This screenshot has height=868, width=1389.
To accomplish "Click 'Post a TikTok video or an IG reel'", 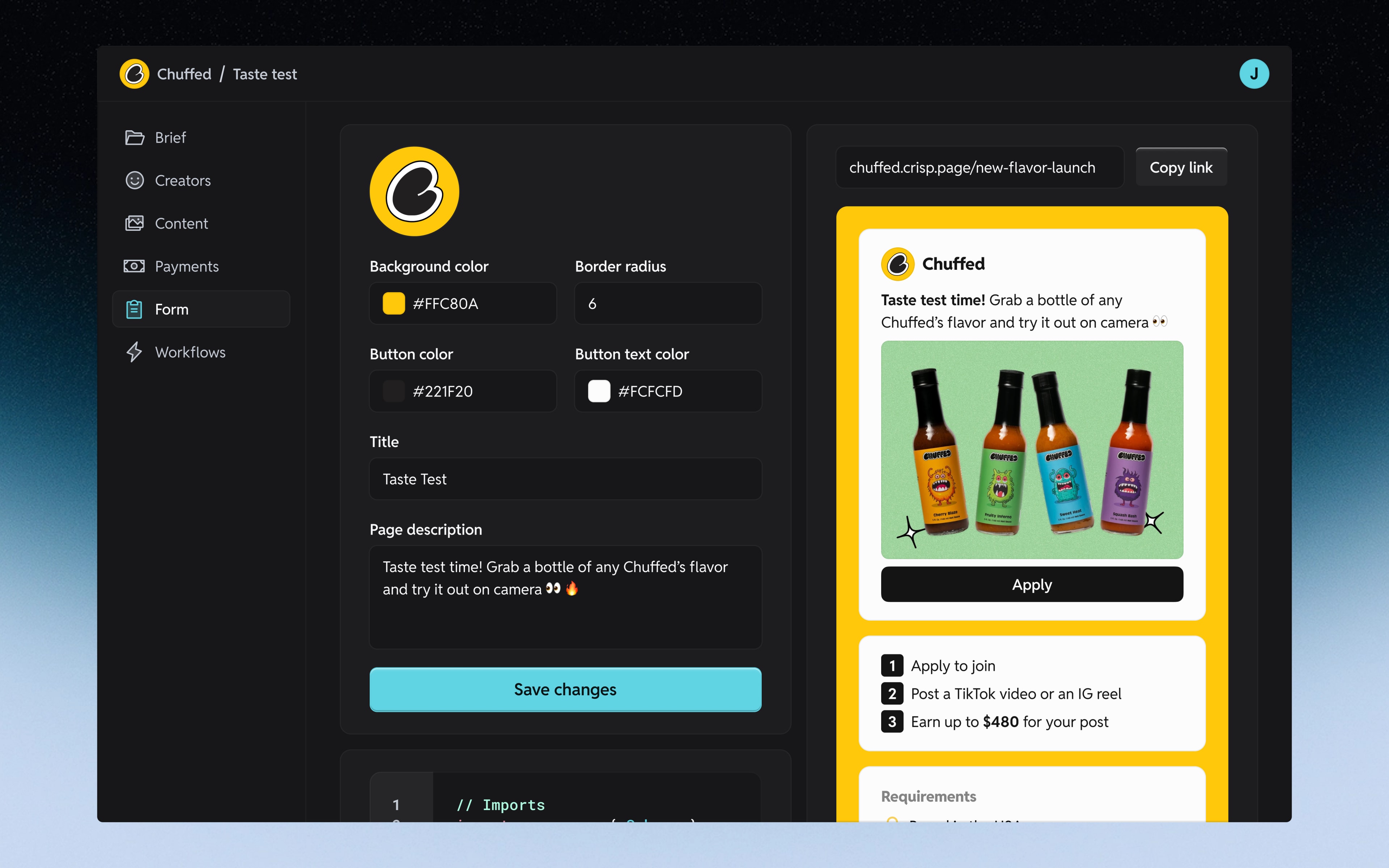I will [1016, 694].
